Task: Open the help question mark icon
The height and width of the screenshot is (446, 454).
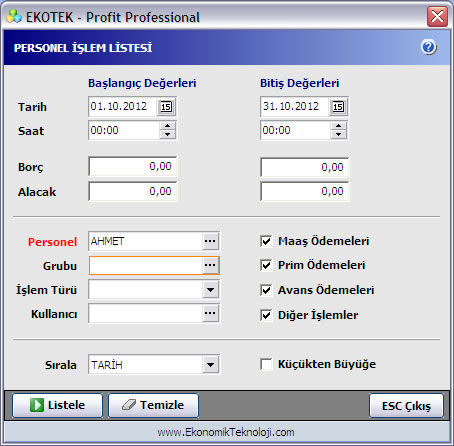Action: 429,47
